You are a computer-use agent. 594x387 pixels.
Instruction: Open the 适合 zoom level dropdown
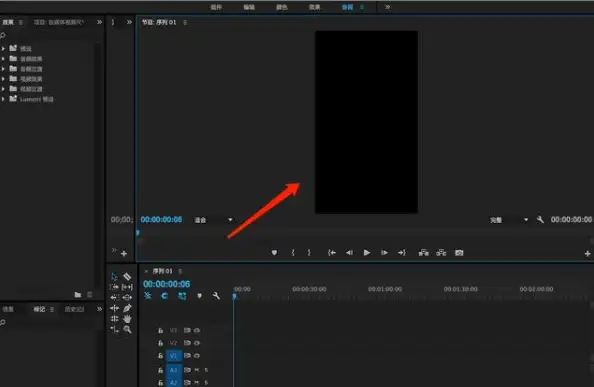pos(214,220)
